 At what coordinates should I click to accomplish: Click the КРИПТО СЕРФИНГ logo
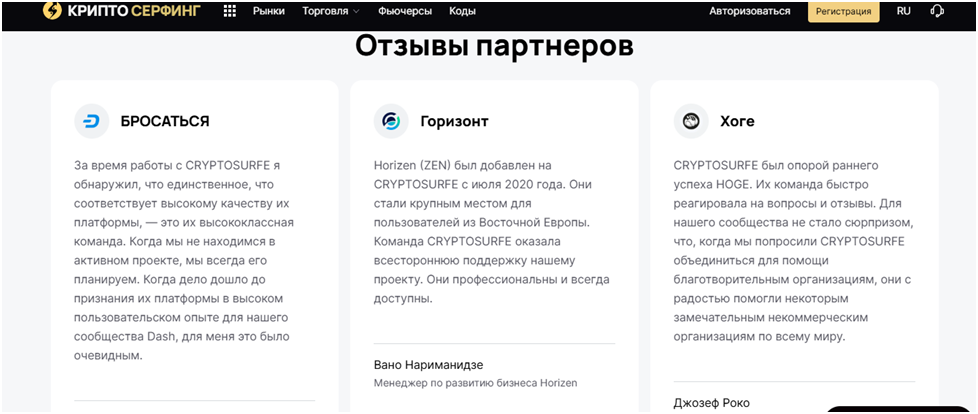pos(122,11)
